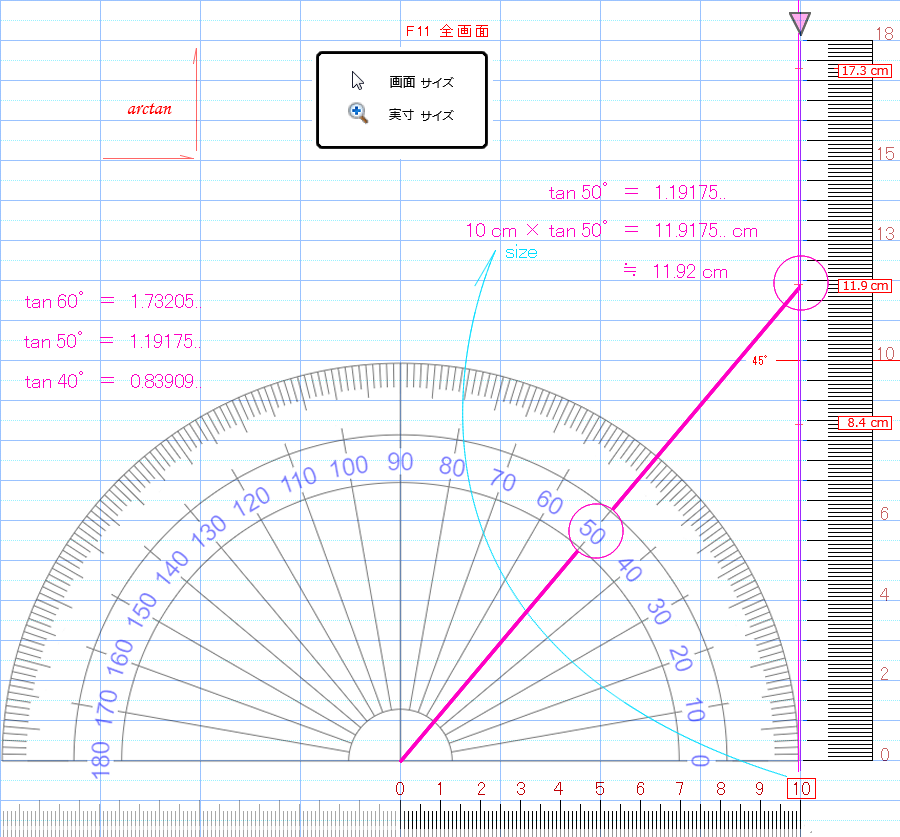Click the 8.4 cm ruler label box

pos(864,423)
